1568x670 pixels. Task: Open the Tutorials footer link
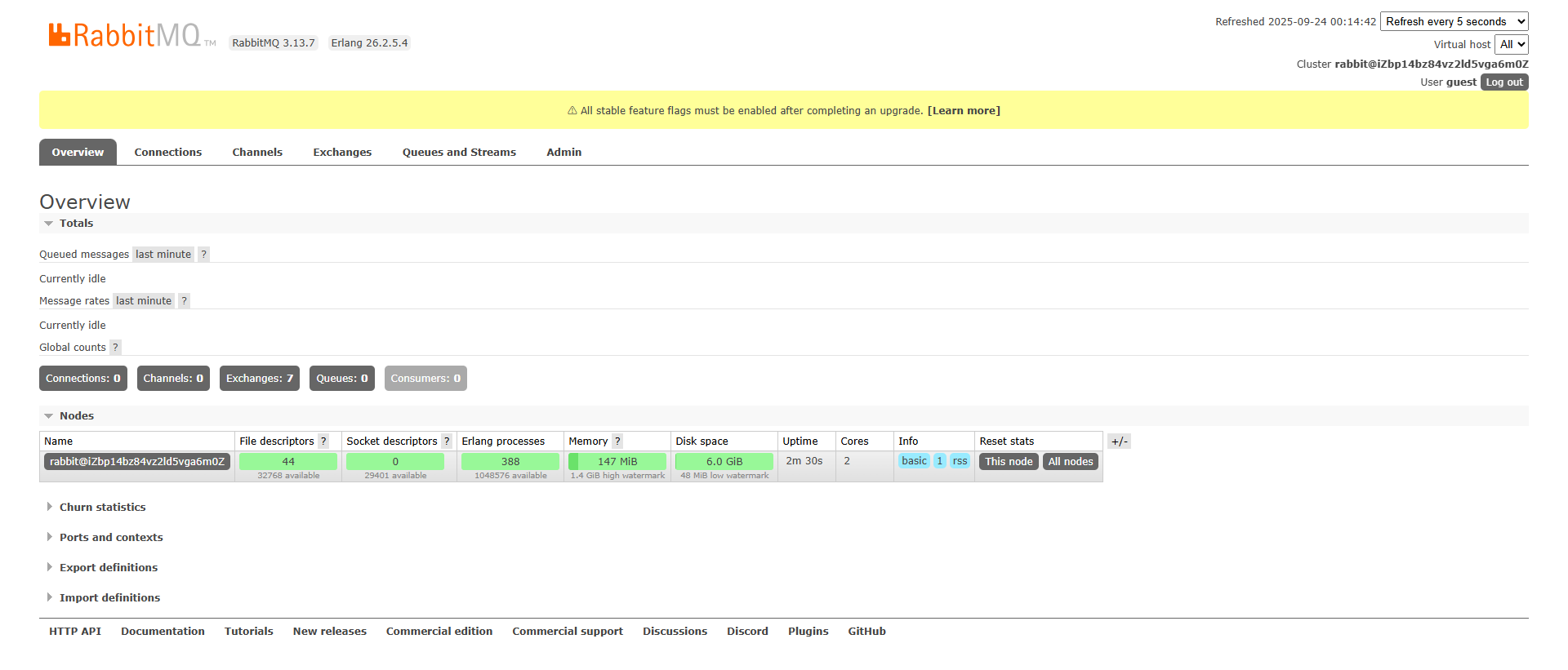[x=249, y=632]
